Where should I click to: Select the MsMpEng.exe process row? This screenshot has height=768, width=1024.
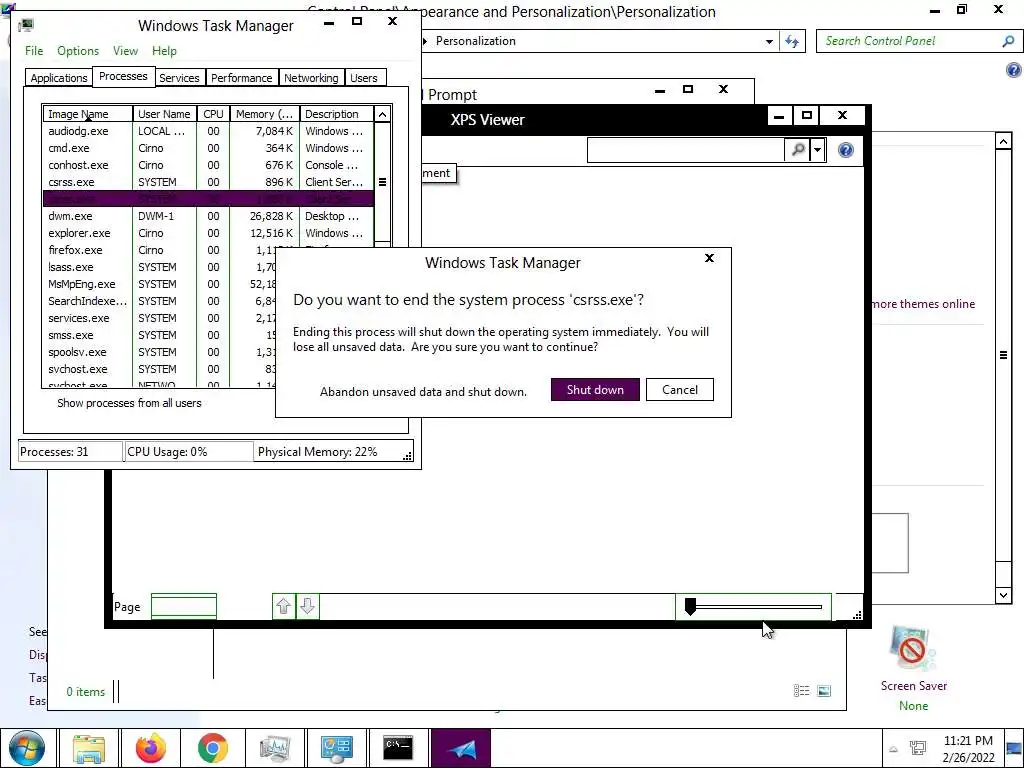159,284
